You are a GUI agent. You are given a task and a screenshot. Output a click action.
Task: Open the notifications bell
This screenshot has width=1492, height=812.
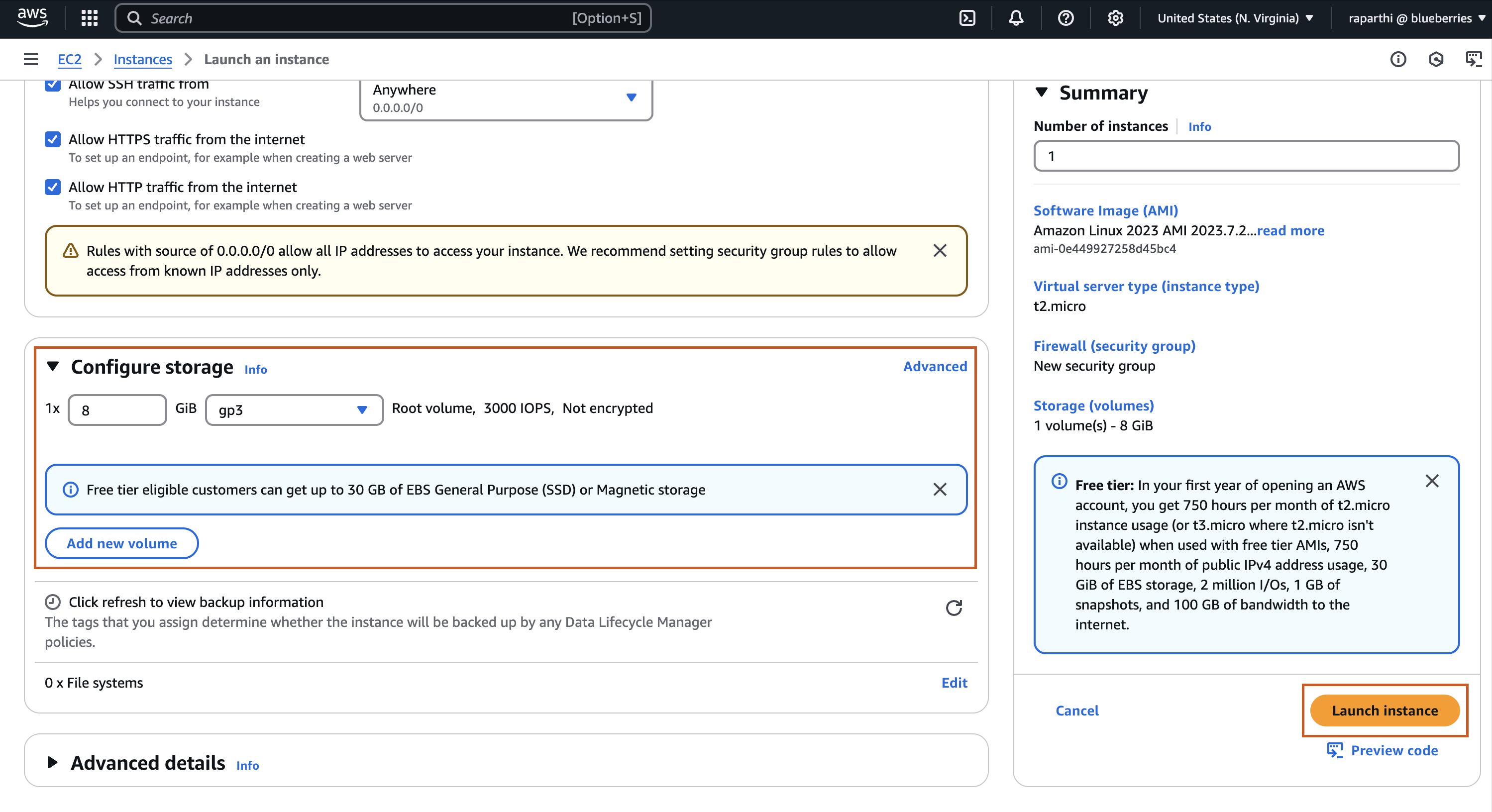pyautogui.click(x=1016, y=18)
